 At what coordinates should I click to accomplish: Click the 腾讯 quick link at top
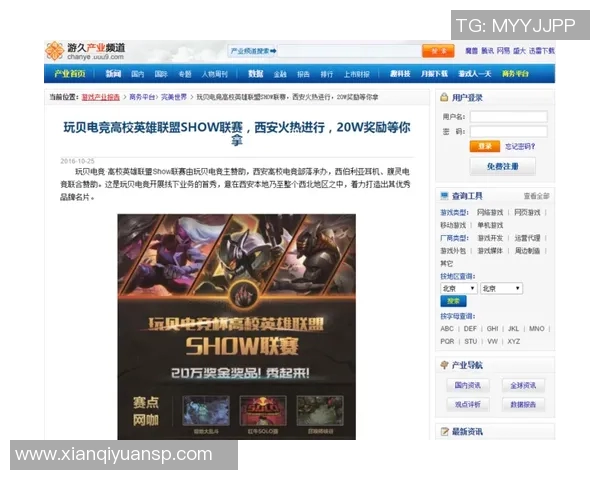487,51
